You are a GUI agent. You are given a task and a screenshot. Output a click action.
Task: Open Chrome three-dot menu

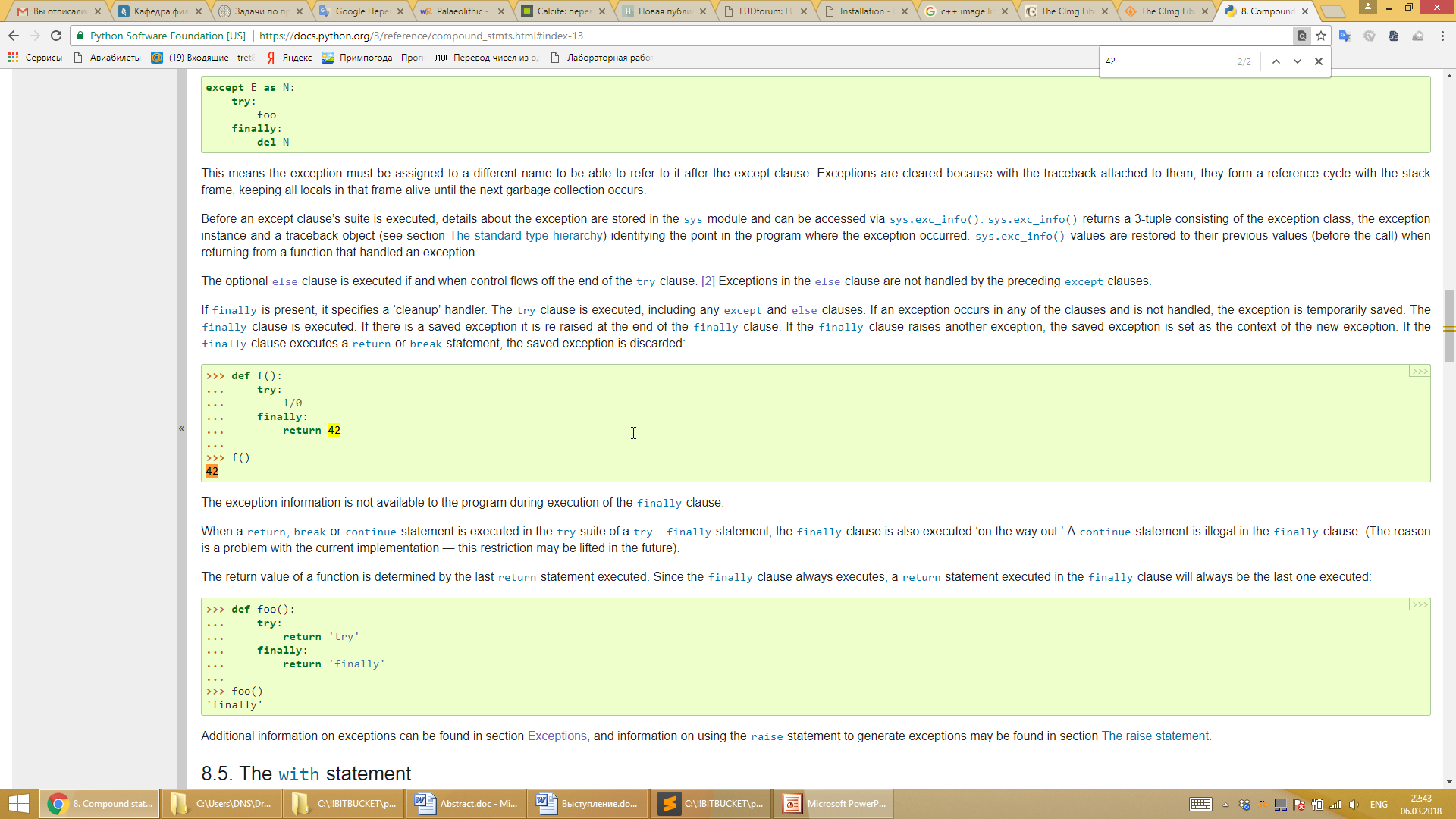[1442, 36]
